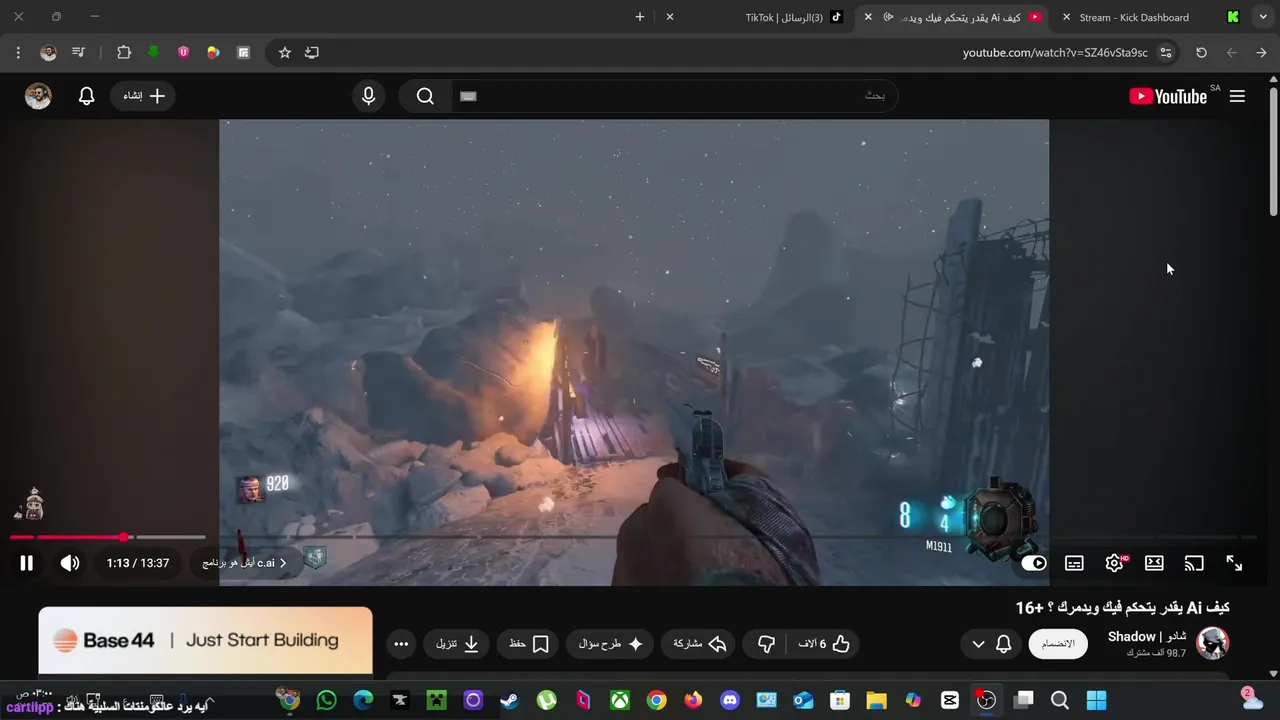The height and width of the screenshot is (720, 1280).
Task: Open taskbar search magnifier
Action: coord(1060,700)
